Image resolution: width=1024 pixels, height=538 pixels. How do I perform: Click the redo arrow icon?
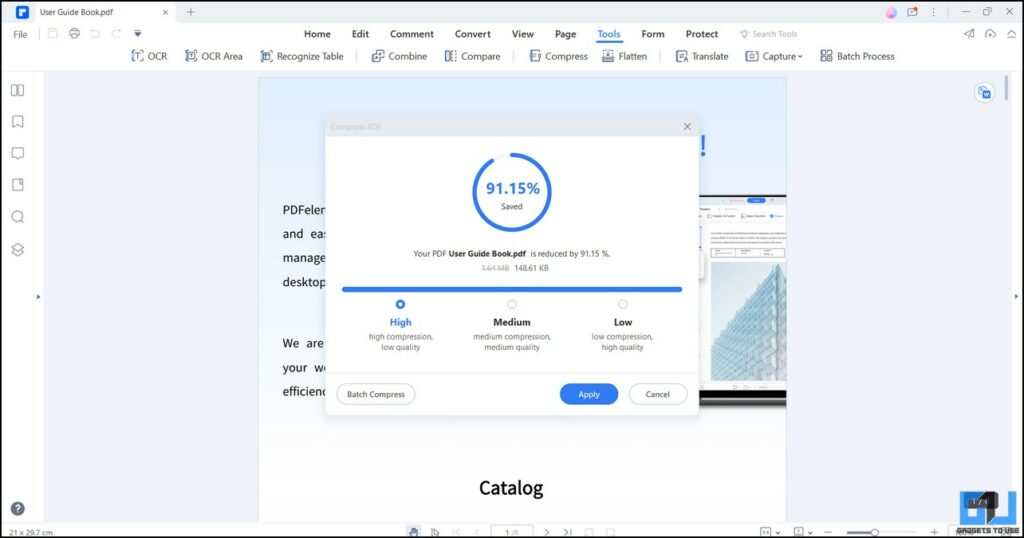pos(116,33)
